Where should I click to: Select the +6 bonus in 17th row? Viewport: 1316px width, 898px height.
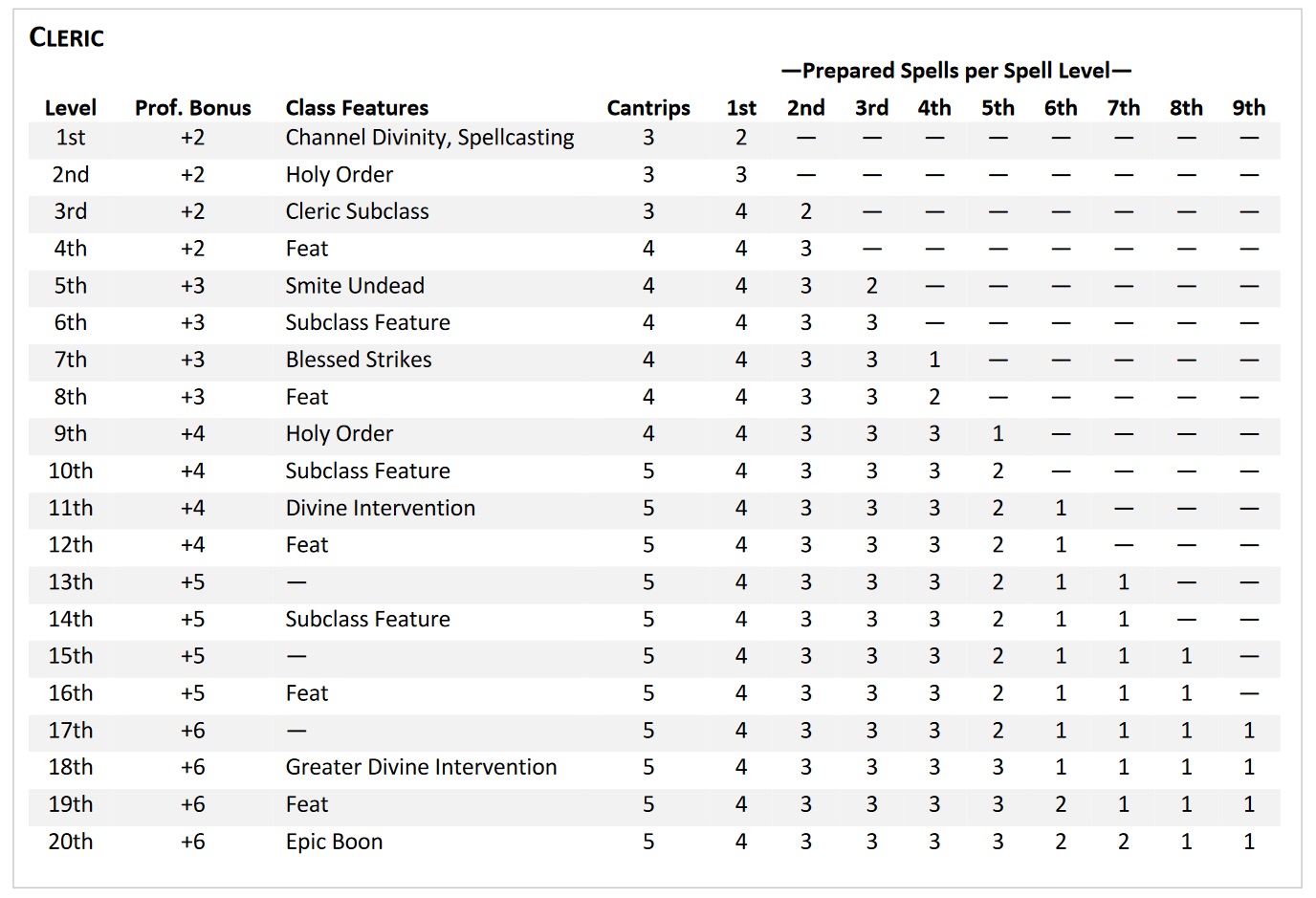pos(193,731)
